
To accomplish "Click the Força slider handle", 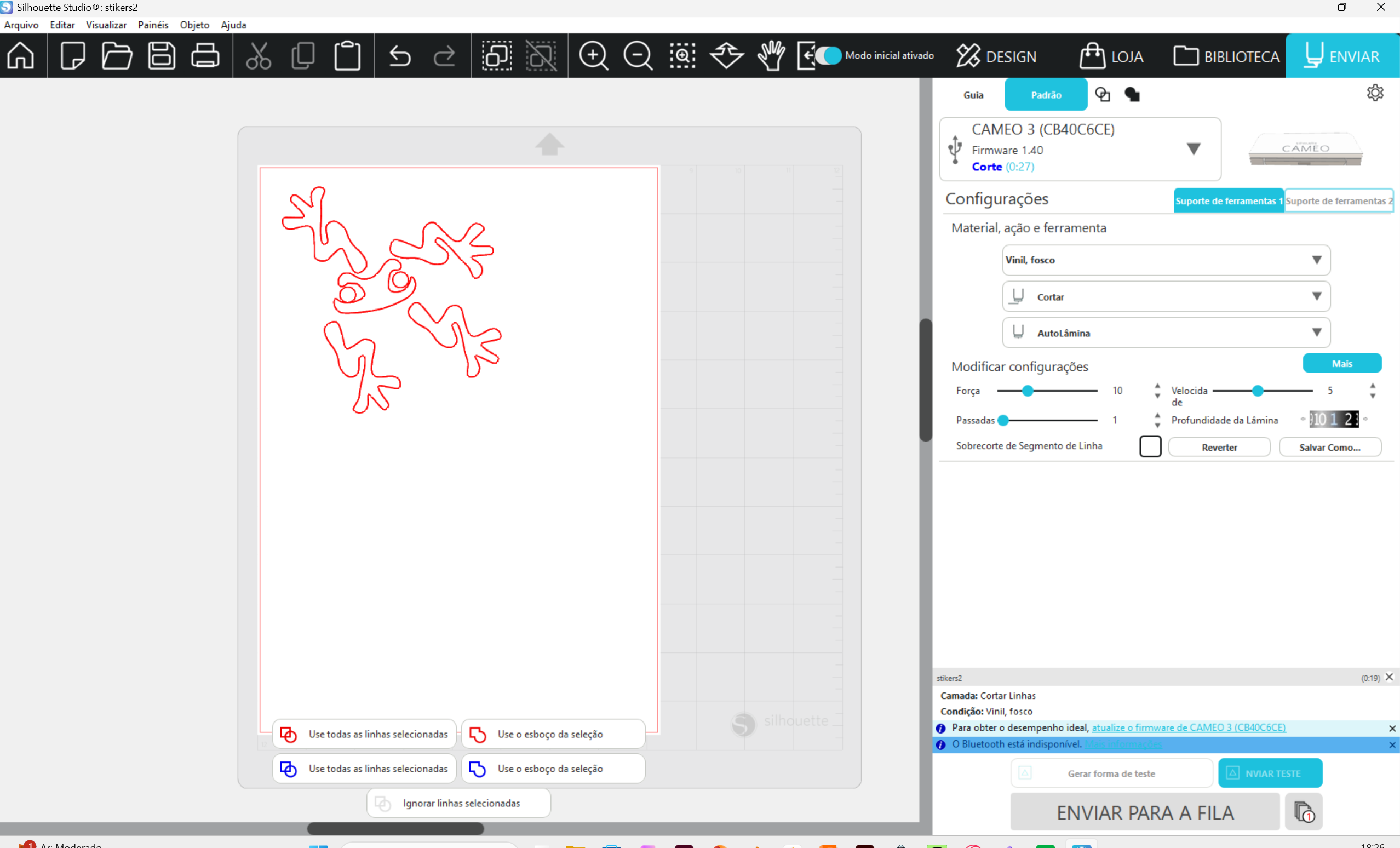I will (x=1028, y=391).
